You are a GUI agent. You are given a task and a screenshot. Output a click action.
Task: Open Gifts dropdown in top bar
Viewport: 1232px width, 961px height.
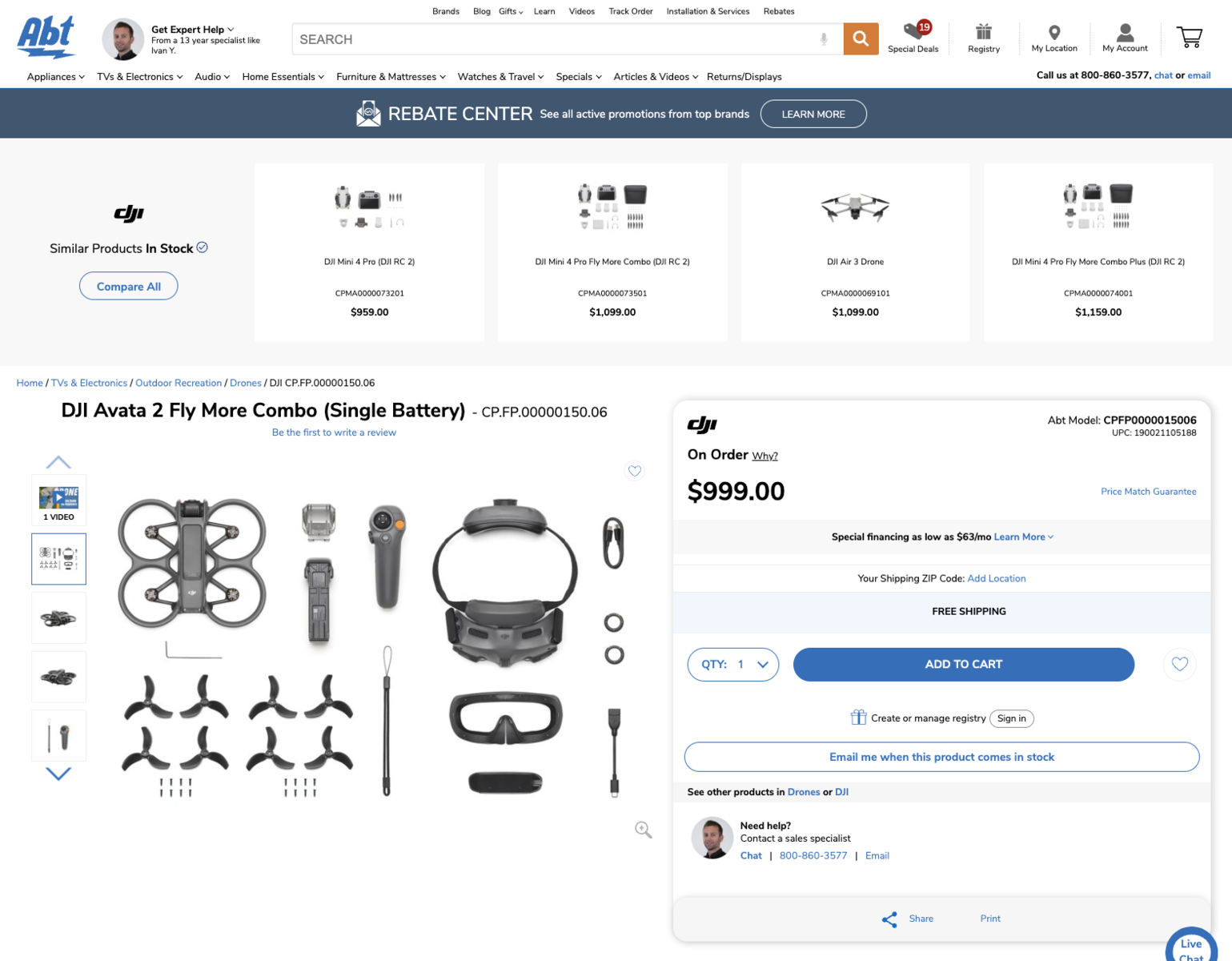511,11
